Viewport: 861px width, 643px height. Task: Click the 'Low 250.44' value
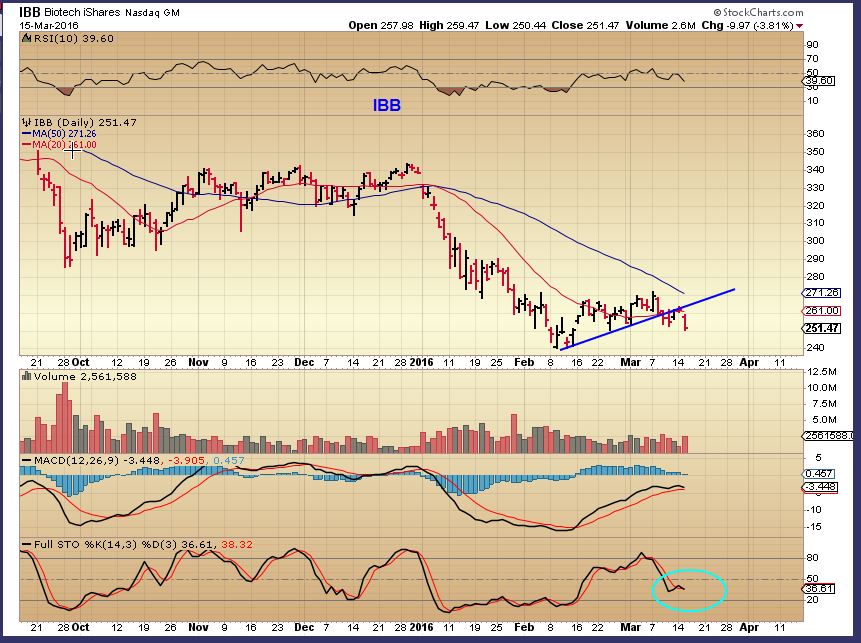[516, 25]
